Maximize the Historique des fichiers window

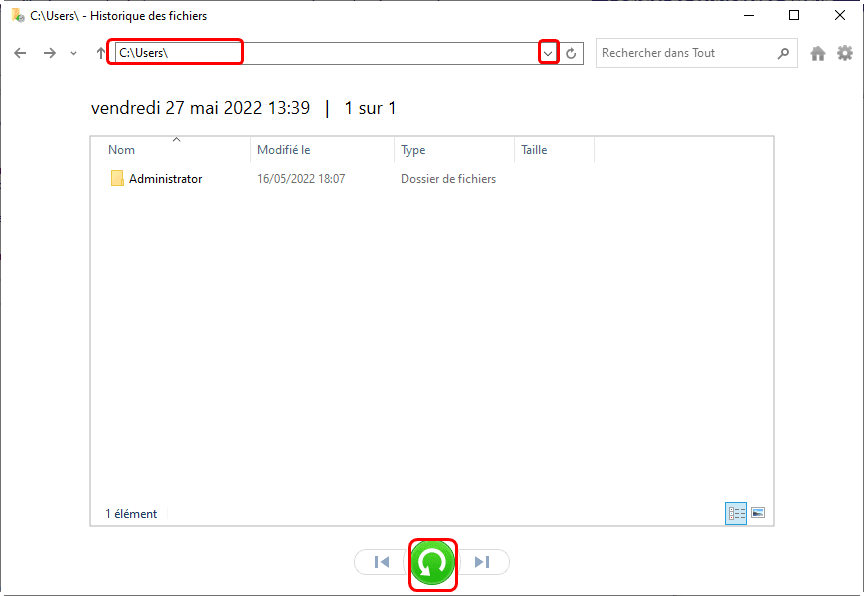click(794, 15)
